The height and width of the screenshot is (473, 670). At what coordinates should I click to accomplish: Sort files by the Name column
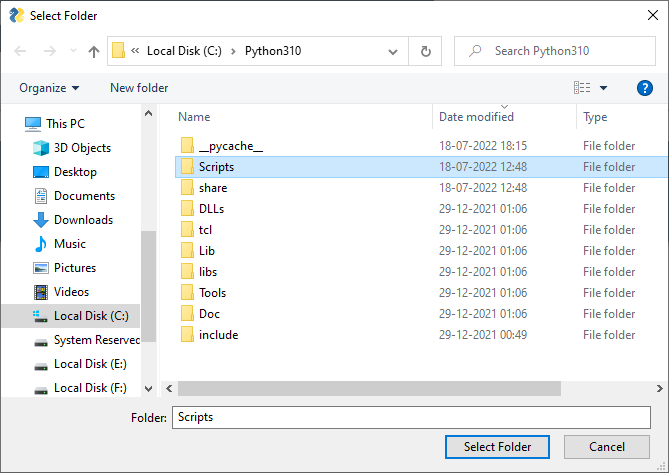click(x=300, y=117)
